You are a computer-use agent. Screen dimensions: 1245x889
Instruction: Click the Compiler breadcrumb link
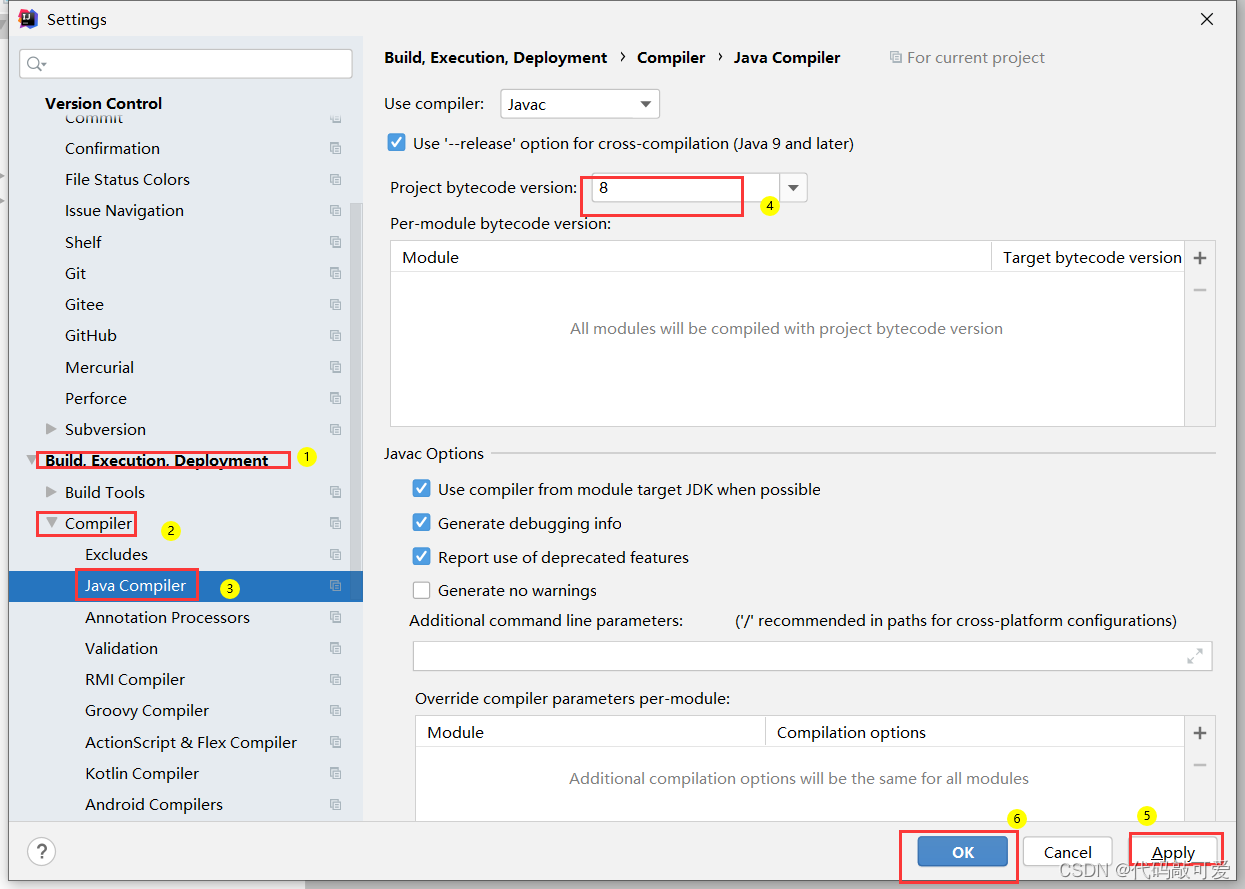coord(671,58)
